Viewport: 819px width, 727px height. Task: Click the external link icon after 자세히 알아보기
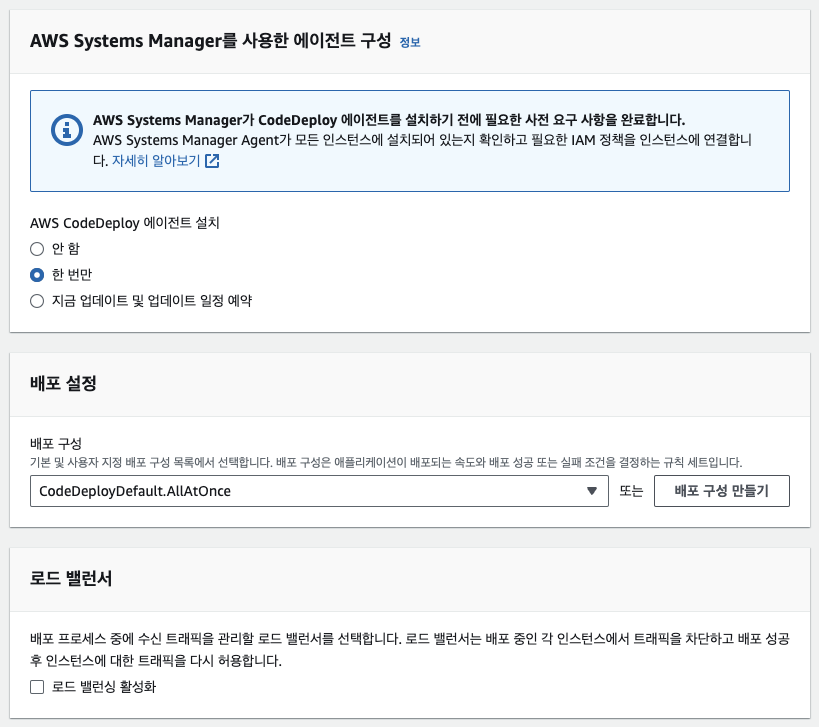pos(212,161)
